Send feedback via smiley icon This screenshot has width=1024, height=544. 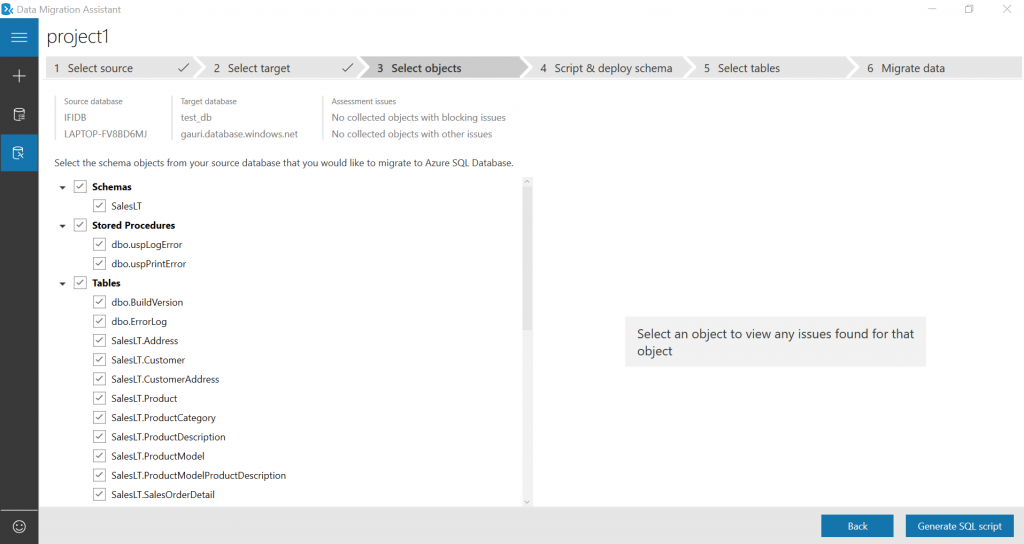[x=19, y=526]
